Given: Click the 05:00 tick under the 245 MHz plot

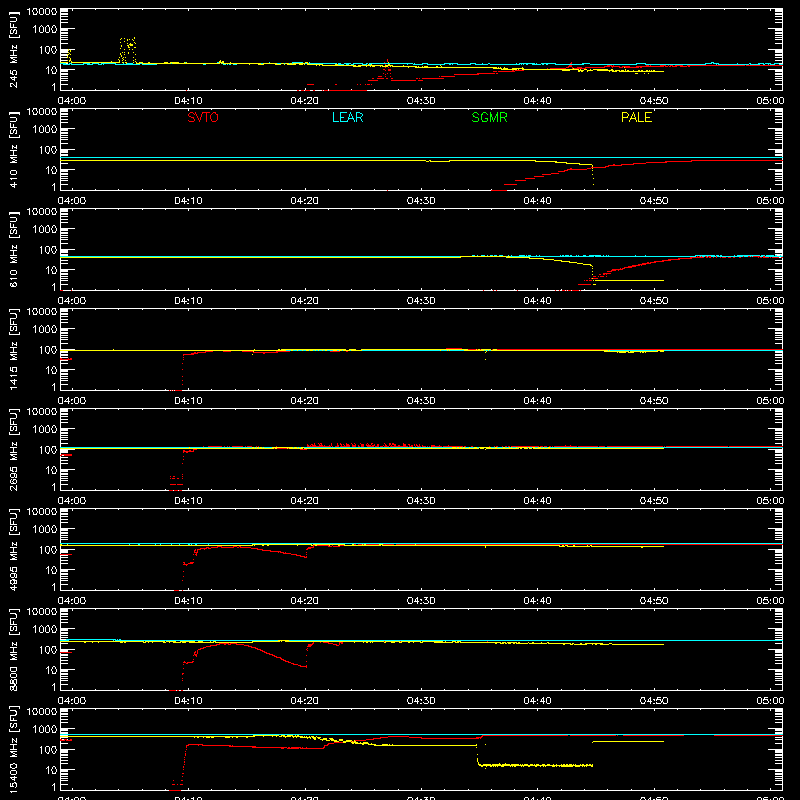Looking at the screenshot, I should [x=770, y=101].
